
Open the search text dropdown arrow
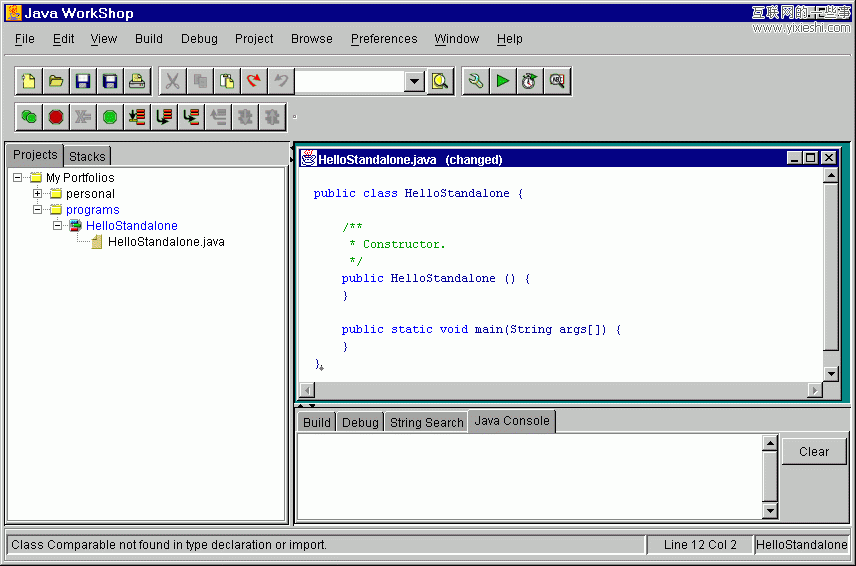click(415, 82)
